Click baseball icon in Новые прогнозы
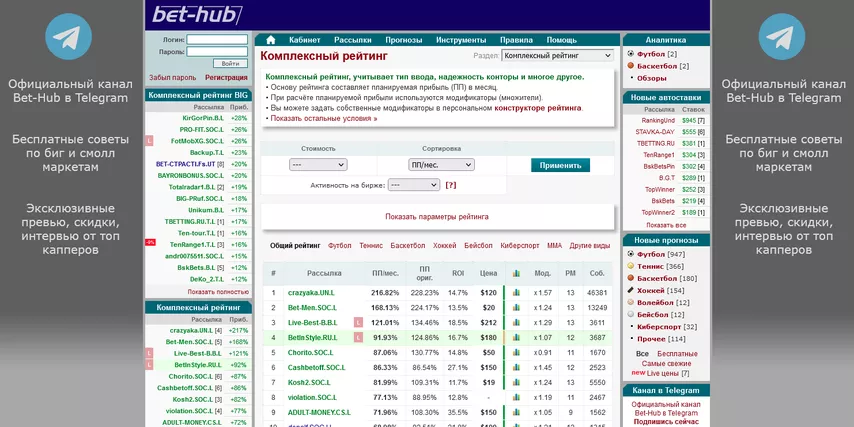This screenshot has width=854, height=427. point(631,314)
